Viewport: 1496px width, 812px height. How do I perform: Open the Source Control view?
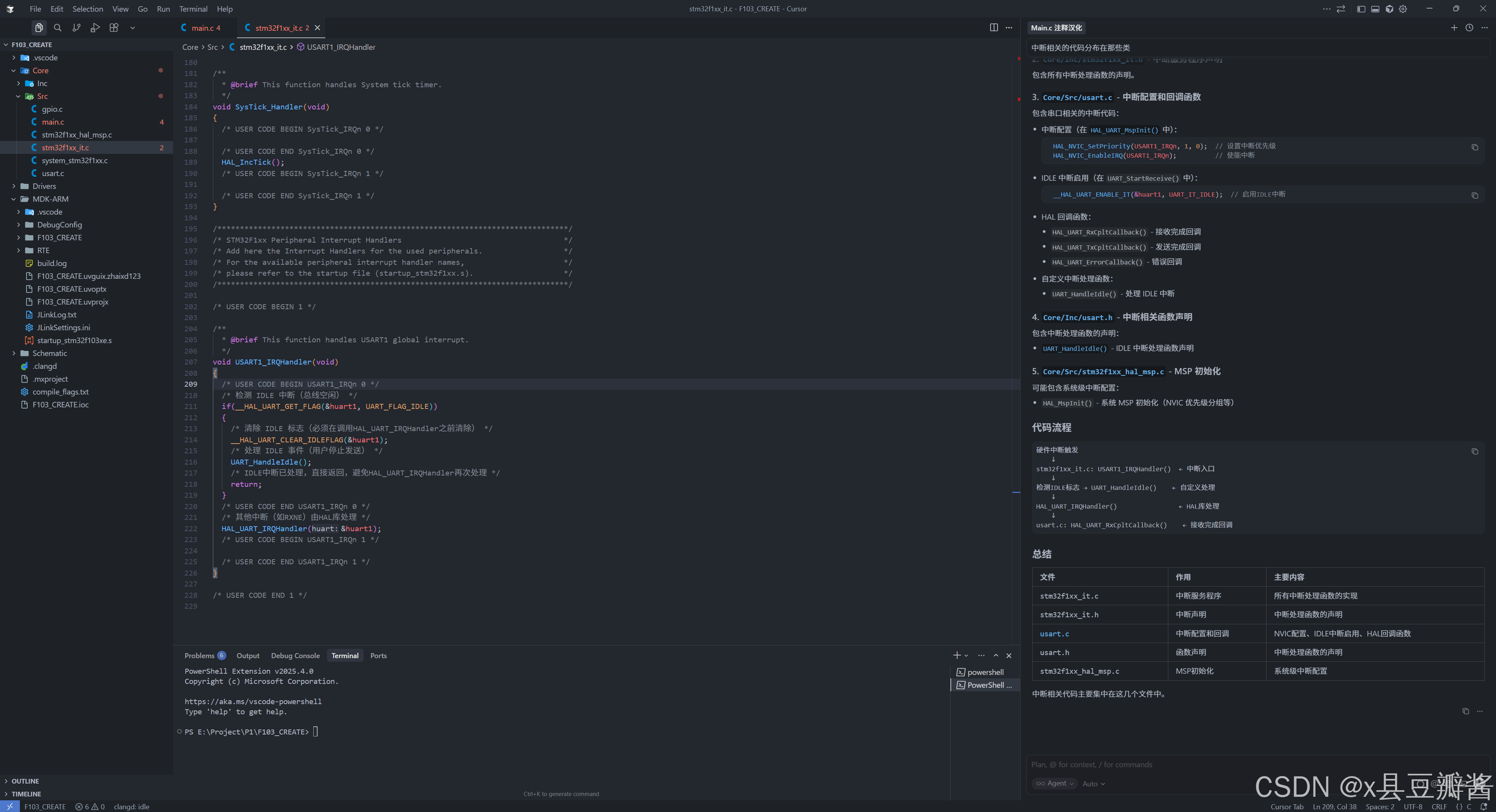click(x=76, y=27)
